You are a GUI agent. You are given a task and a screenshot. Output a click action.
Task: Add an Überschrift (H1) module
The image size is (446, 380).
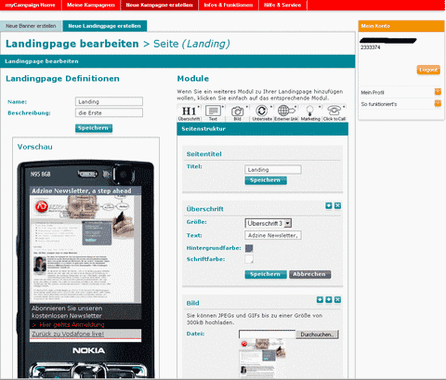click(189, 113)
